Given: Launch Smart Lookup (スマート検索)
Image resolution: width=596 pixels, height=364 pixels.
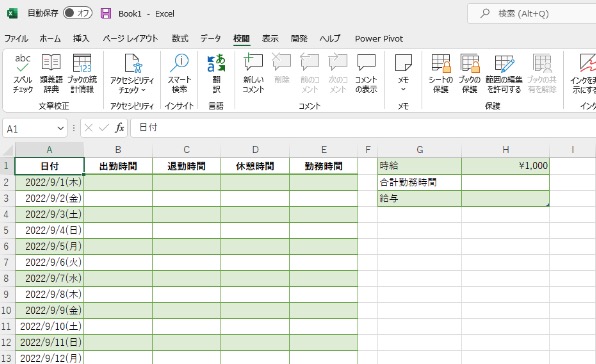Looking at the screenshot, I should pos(179,73).
